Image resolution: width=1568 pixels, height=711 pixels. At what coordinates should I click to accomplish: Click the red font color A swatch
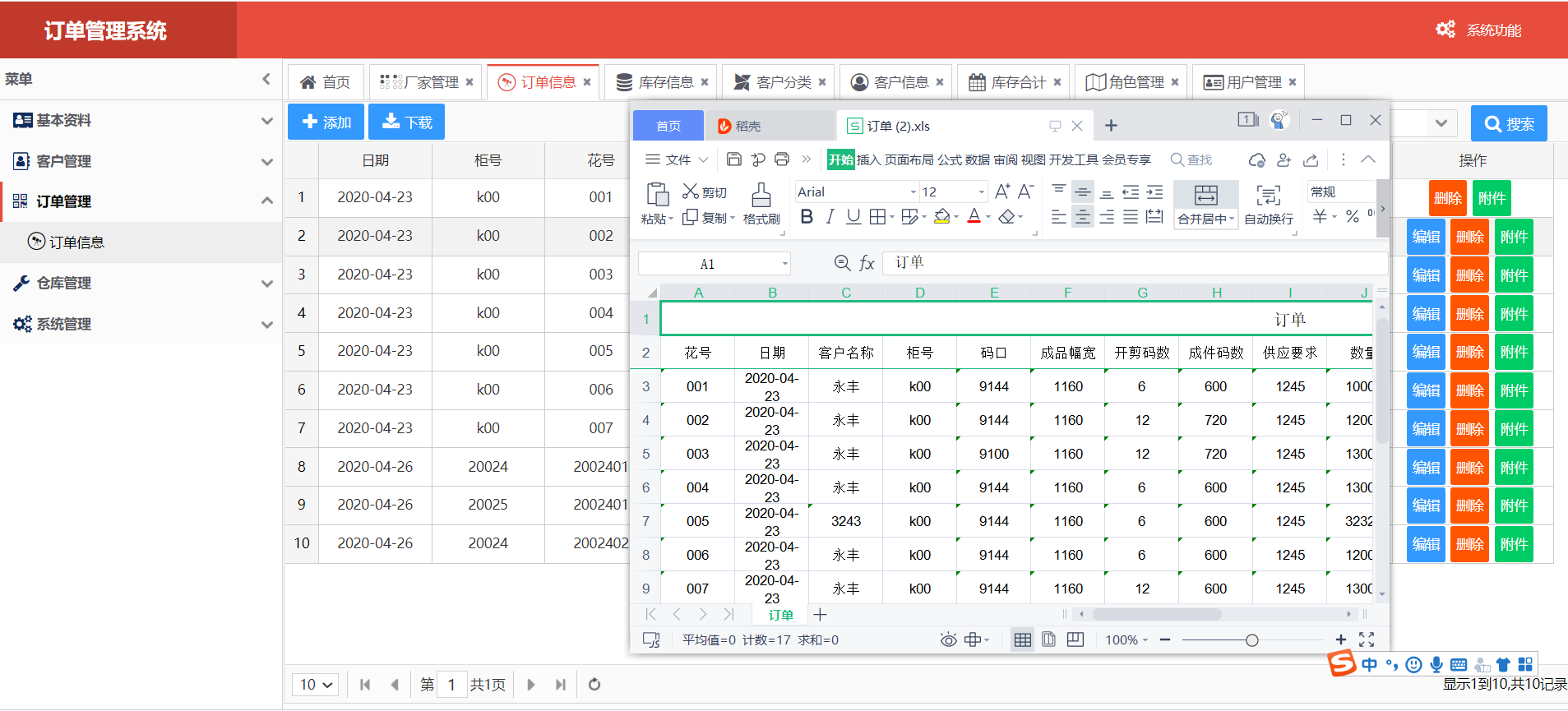[974, 217]
